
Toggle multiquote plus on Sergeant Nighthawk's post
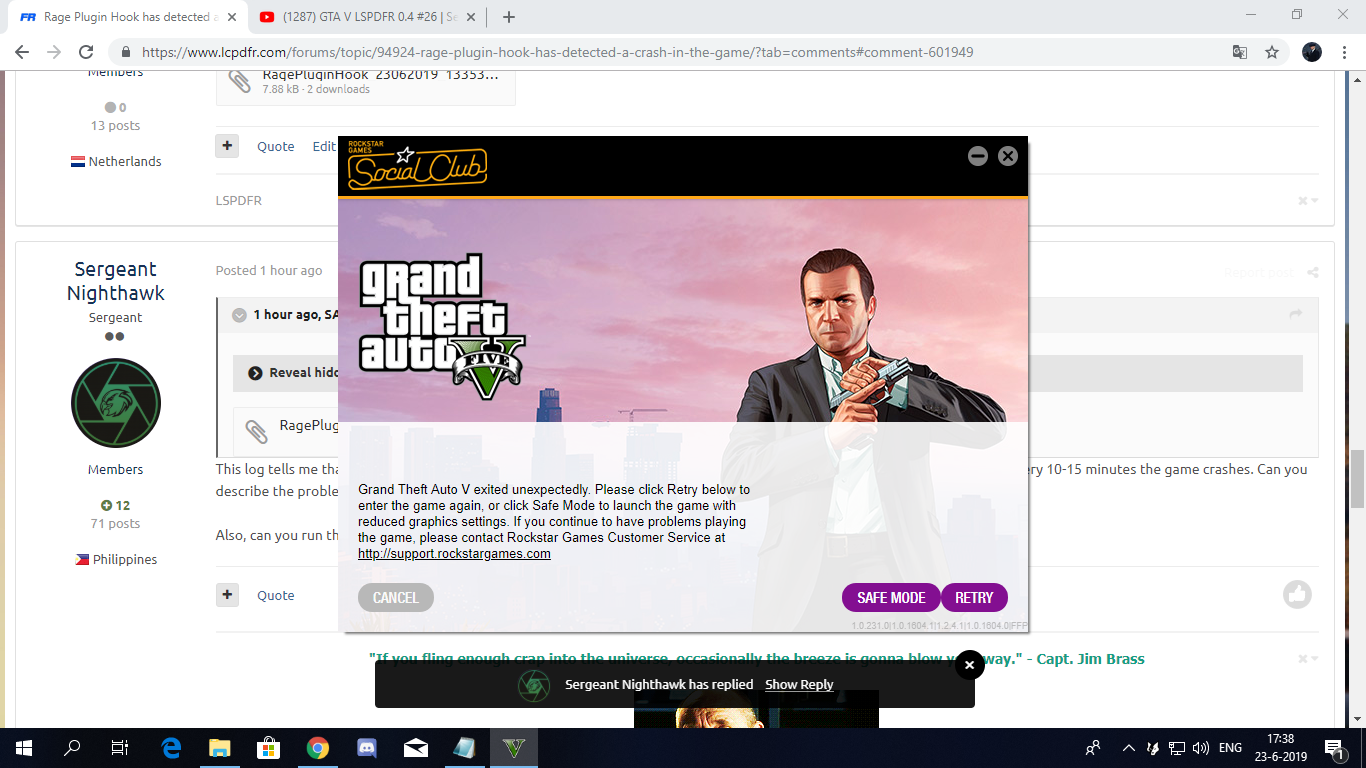coord(227,595)
